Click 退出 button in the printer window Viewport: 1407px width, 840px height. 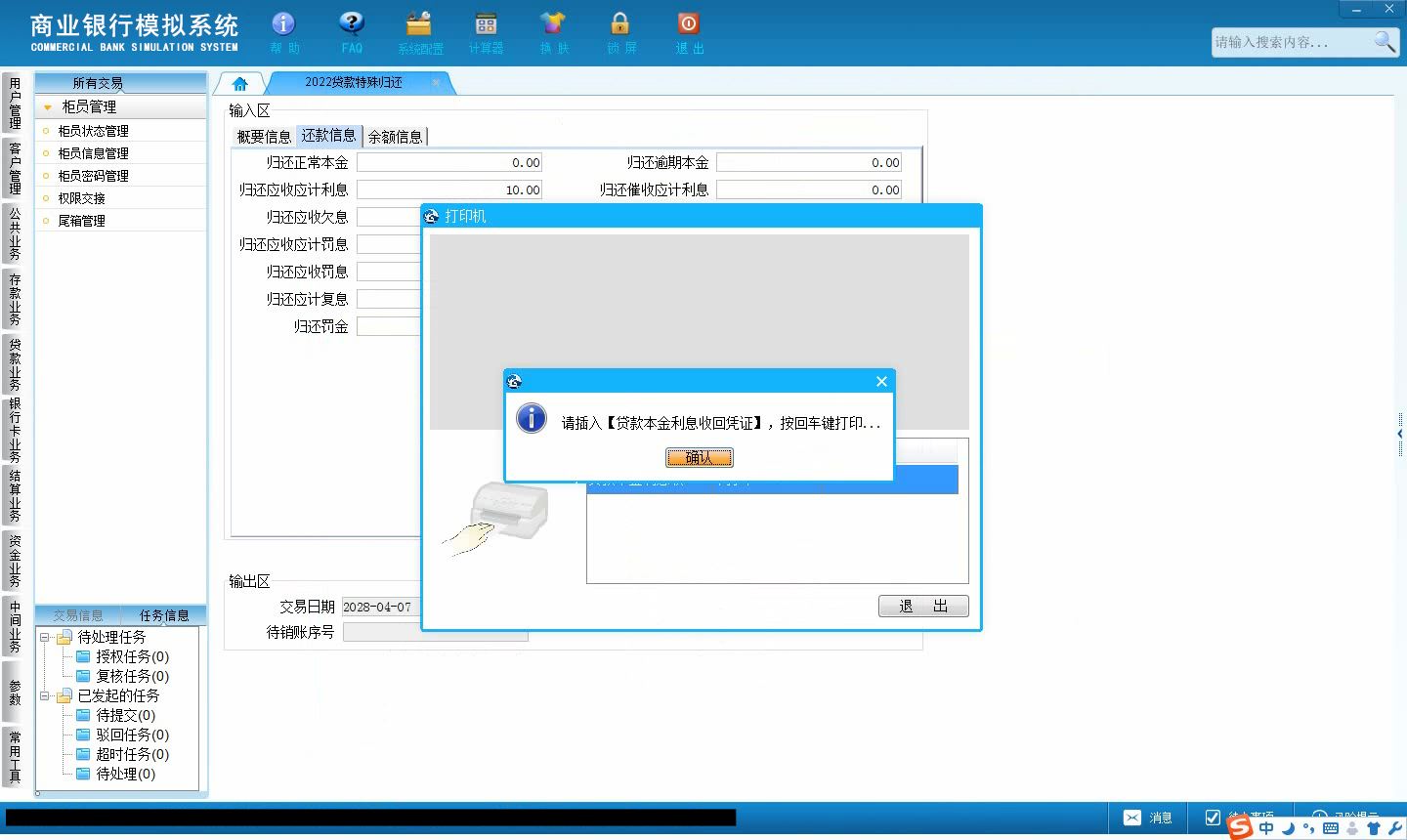pos(923,607)
